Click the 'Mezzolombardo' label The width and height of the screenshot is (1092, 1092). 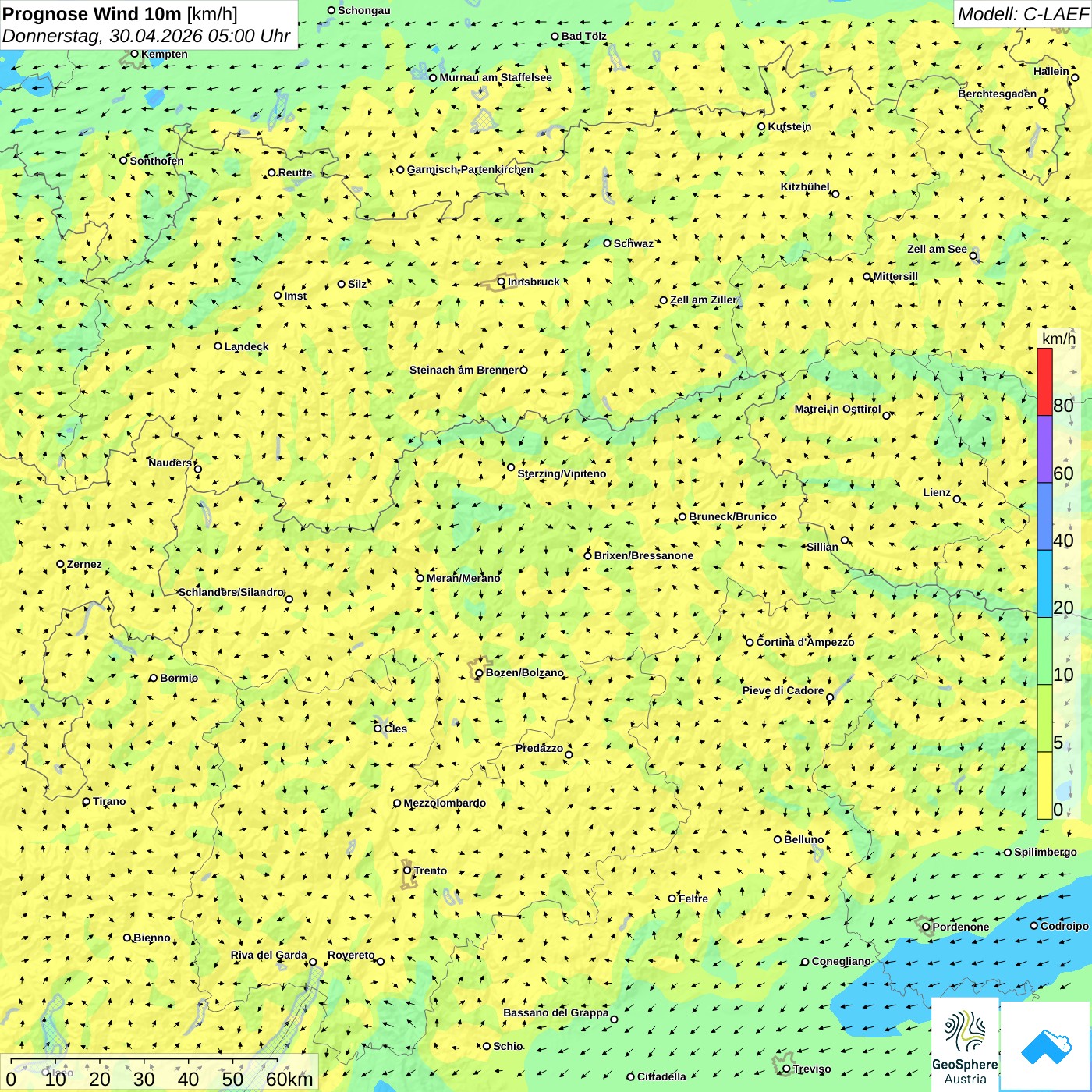[x=445, y=803]
